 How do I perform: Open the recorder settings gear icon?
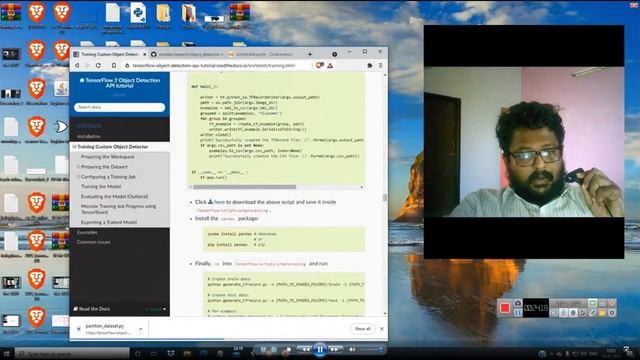click(x=611, y=313)
